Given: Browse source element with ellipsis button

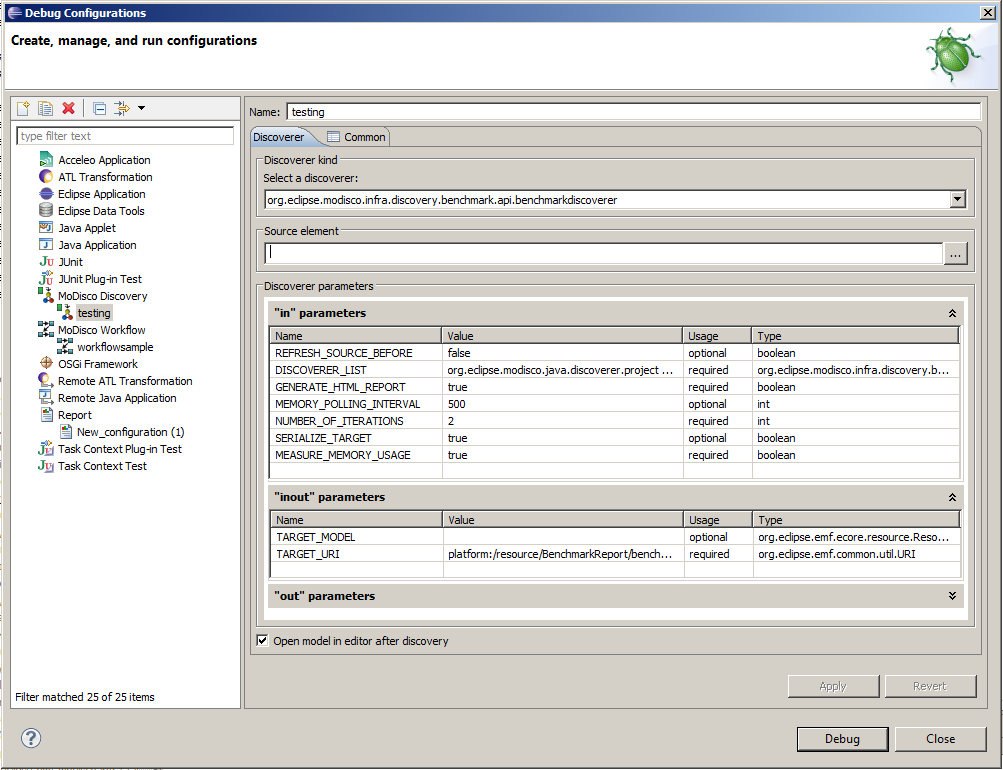Looking at the screenshot, I should (x=956, y=254).
